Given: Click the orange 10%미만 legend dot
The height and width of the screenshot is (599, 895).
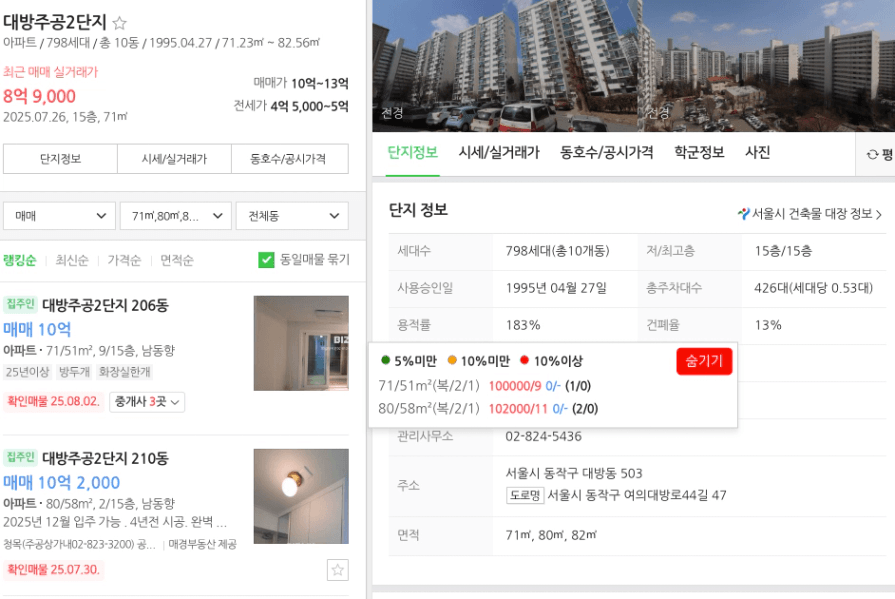Looking at the screenshot, I should coord(452,360).
